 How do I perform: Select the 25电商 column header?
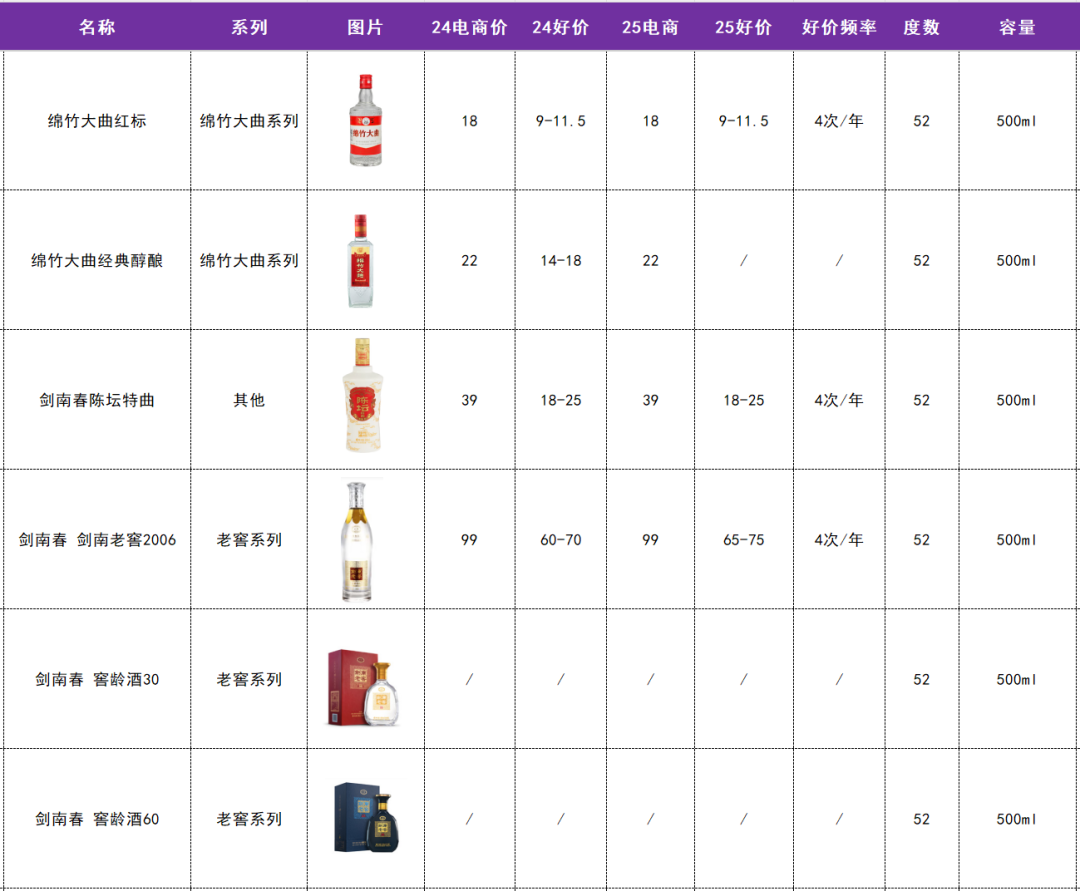coord(650,27)
